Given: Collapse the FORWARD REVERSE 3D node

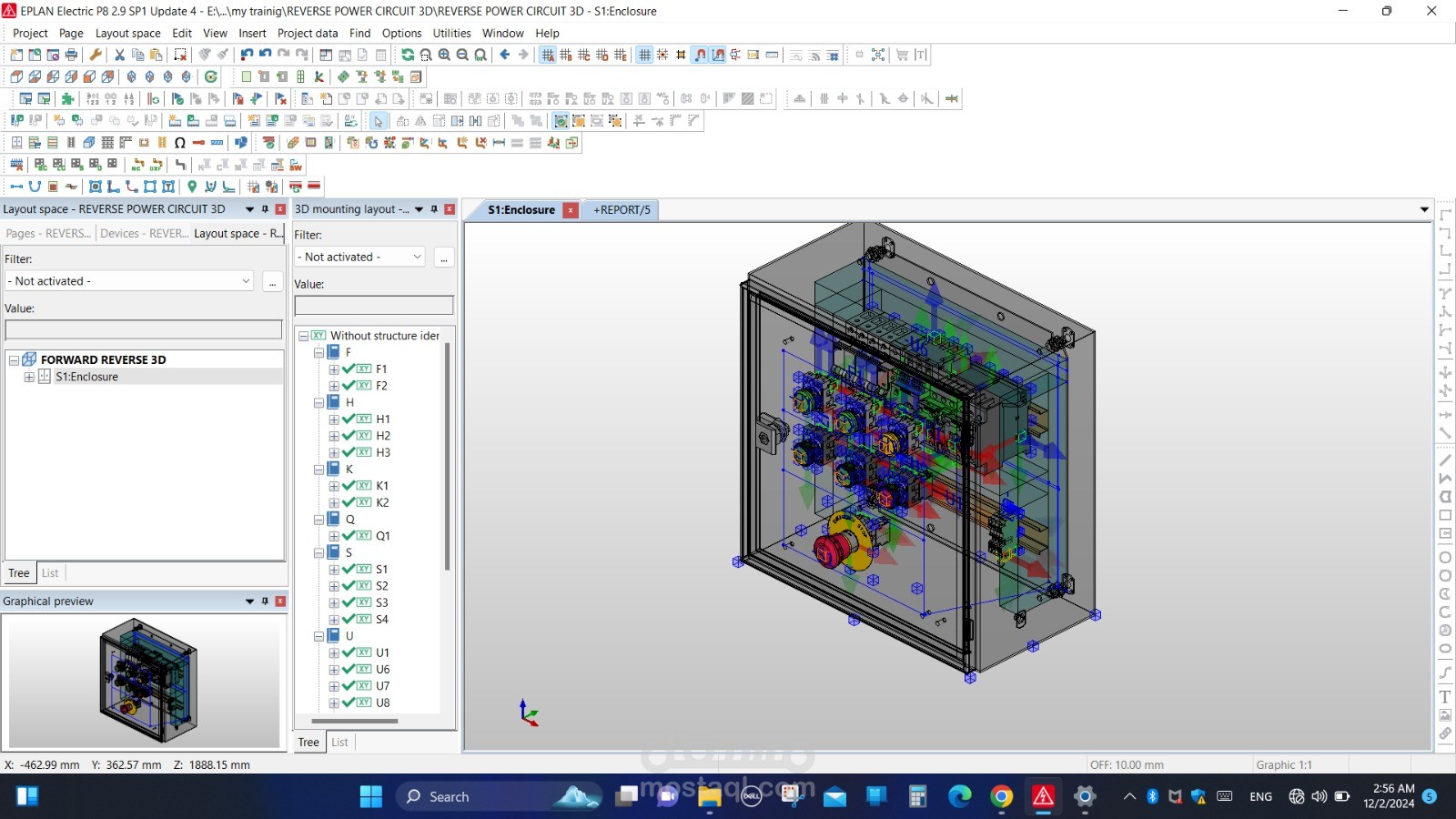Looking at the screenshot, I should pos(14,360).
